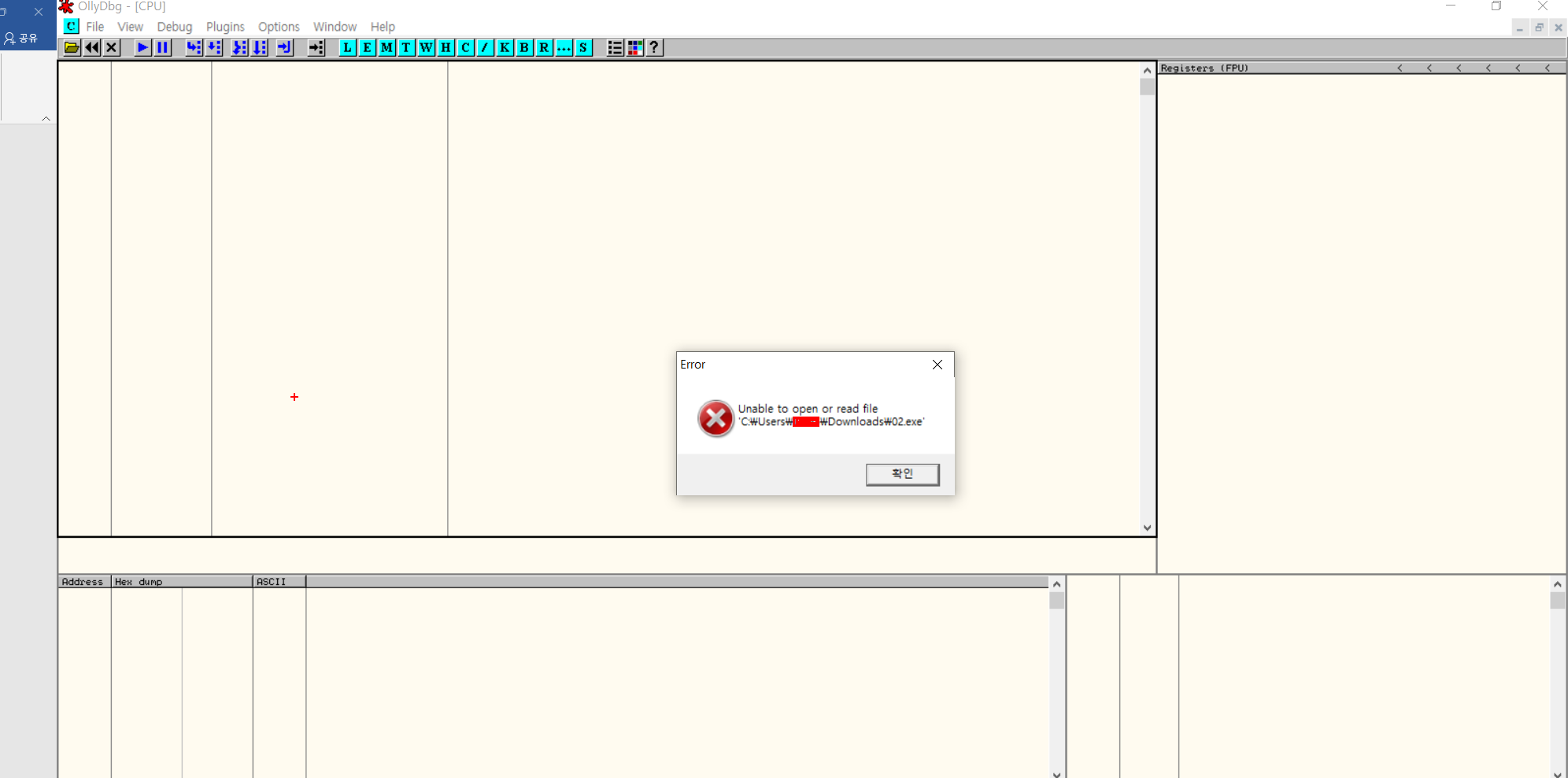Open the File menu

click(95, 27)
